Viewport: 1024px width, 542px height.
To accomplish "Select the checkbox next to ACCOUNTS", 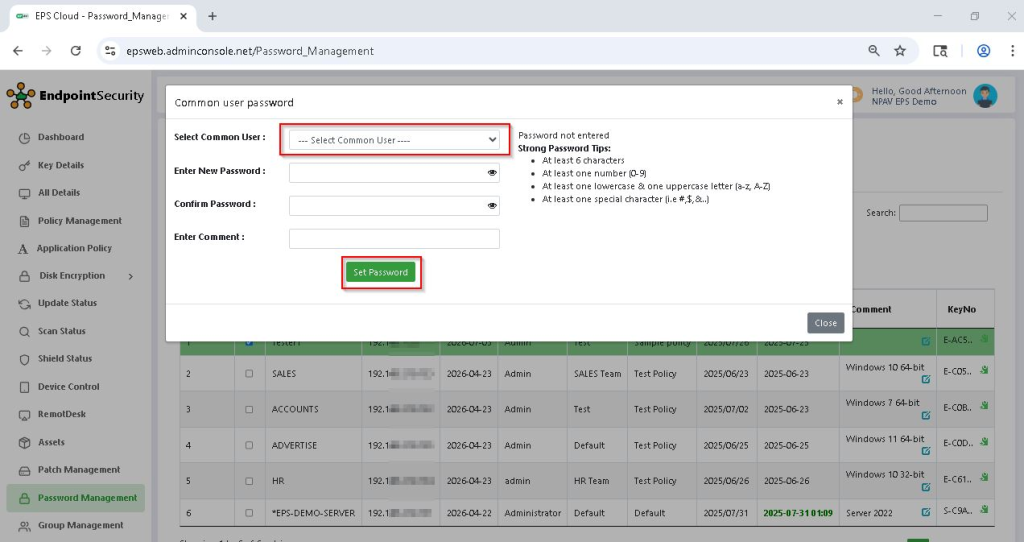I will (249, 410).
